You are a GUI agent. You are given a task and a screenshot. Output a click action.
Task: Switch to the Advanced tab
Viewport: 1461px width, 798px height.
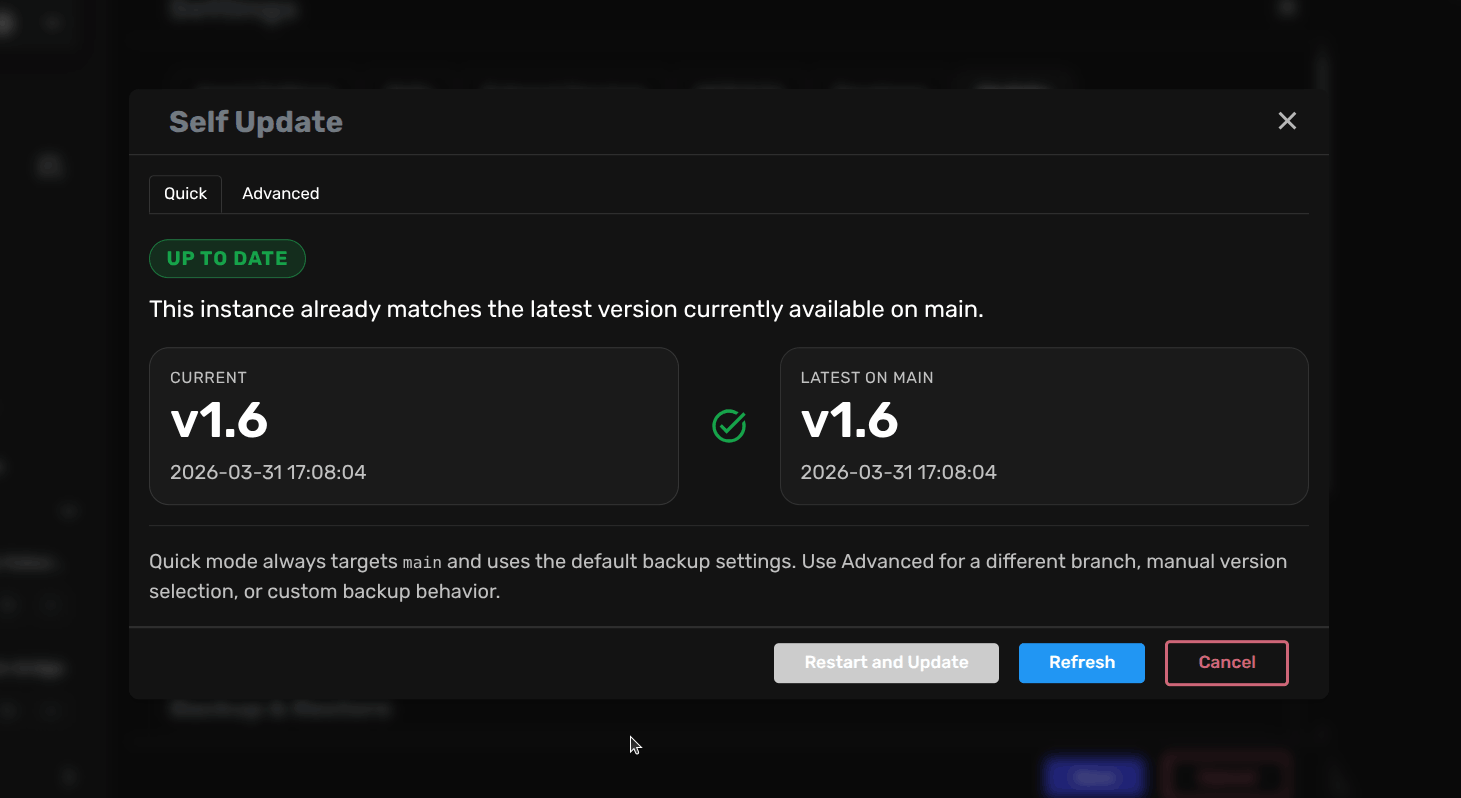pos(280,194)
